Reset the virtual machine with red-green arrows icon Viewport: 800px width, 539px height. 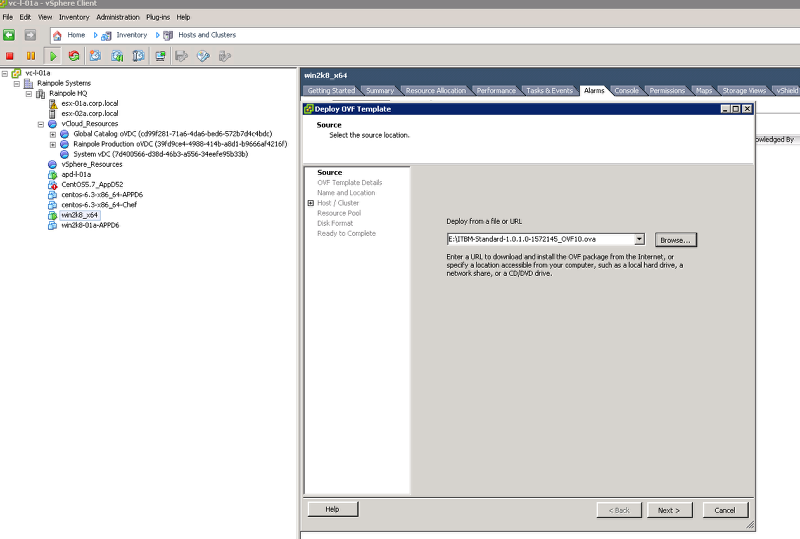click(74, 56)
